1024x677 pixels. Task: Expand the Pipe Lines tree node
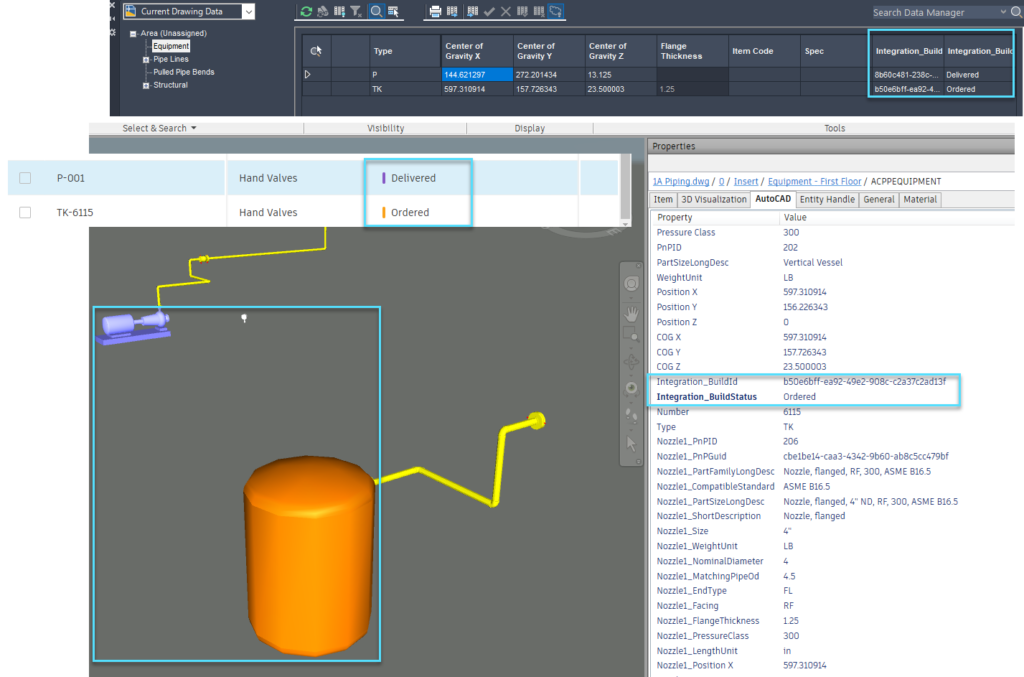coord(146,60)
